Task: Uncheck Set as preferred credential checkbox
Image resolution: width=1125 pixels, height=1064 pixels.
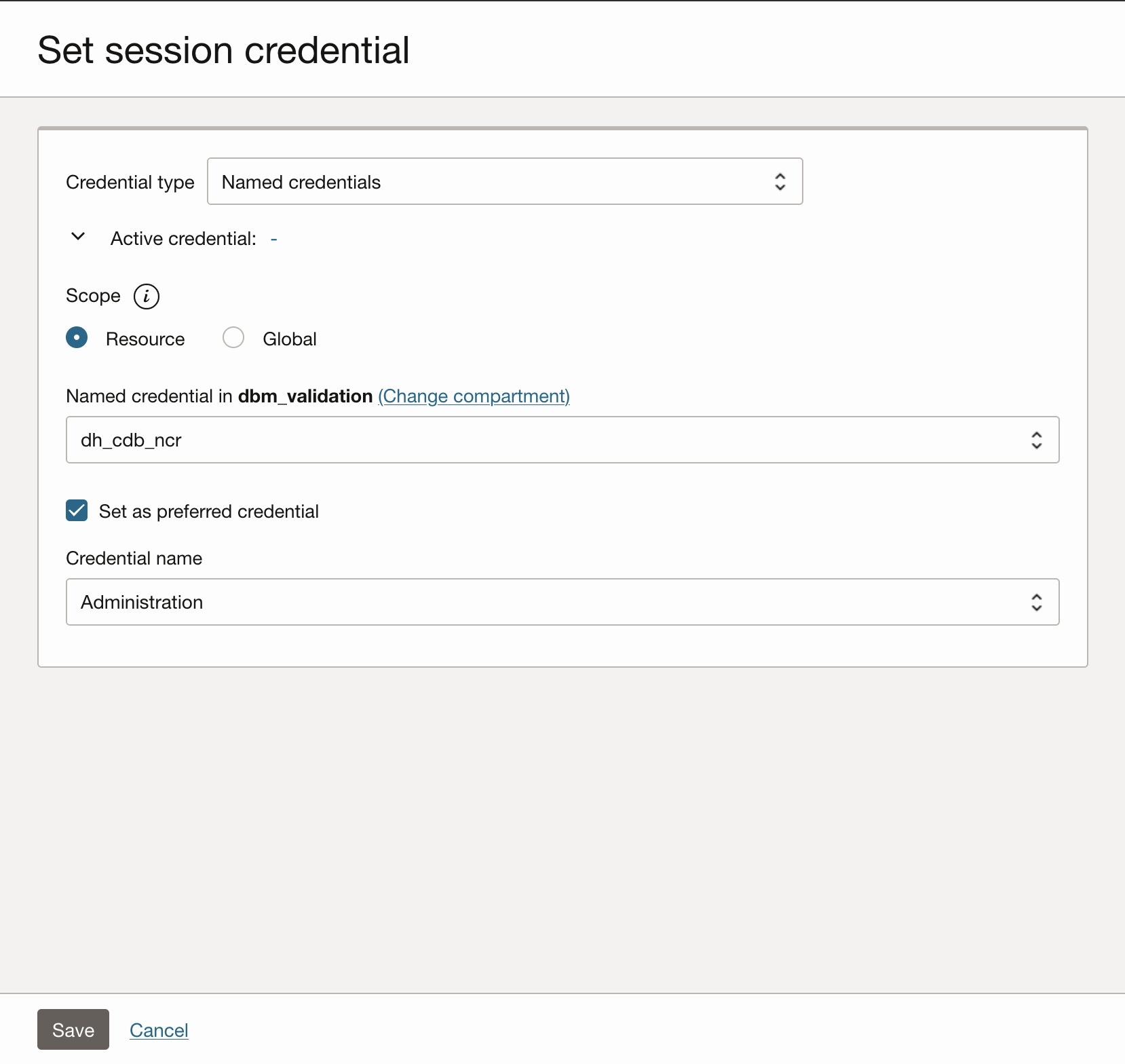Action: click(77, 510)
